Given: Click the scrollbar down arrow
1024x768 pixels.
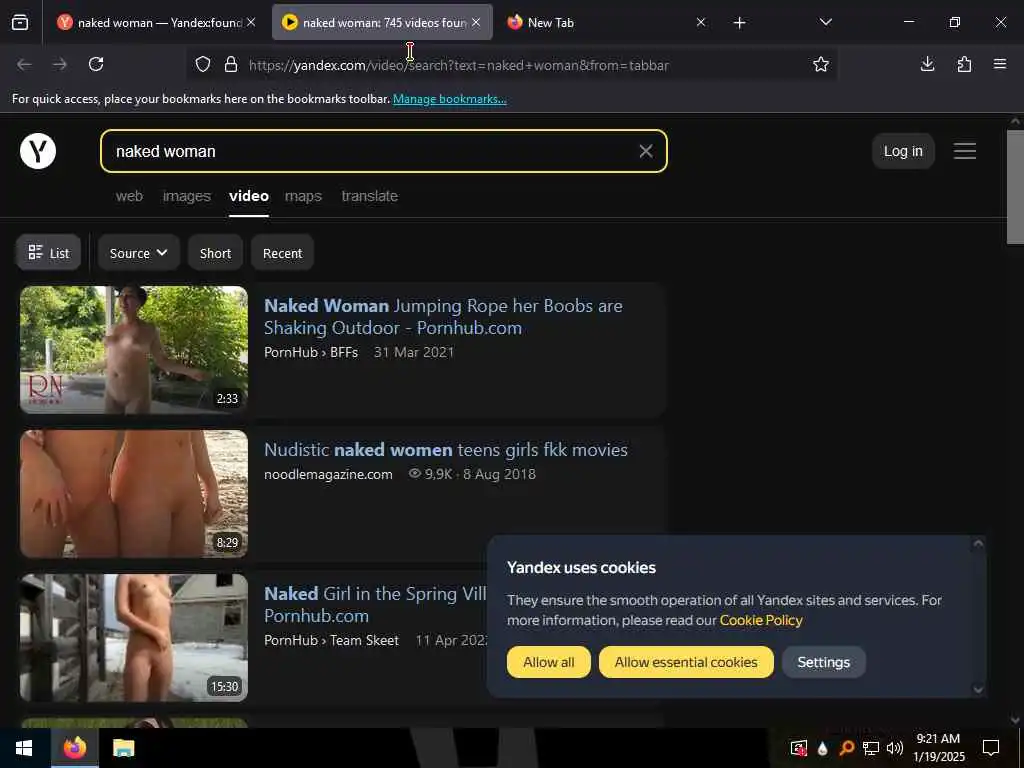Looking at the screenshot, I should tap(1015, 720).
